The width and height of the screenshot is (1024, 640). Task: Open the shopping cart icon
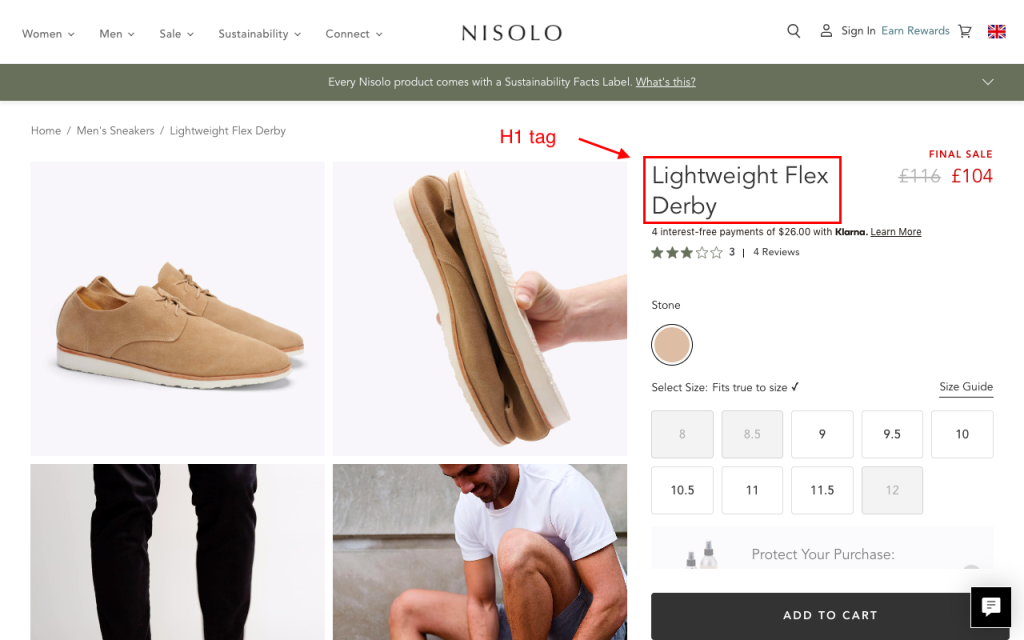(965, 31)
